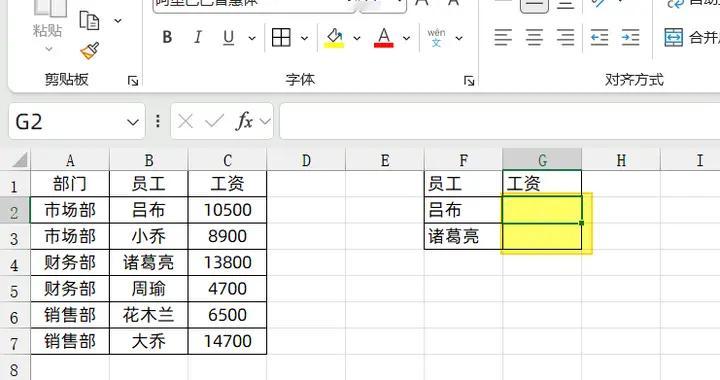Click cell A1 containing 部门
720x380 pixels.
[70, 184]
